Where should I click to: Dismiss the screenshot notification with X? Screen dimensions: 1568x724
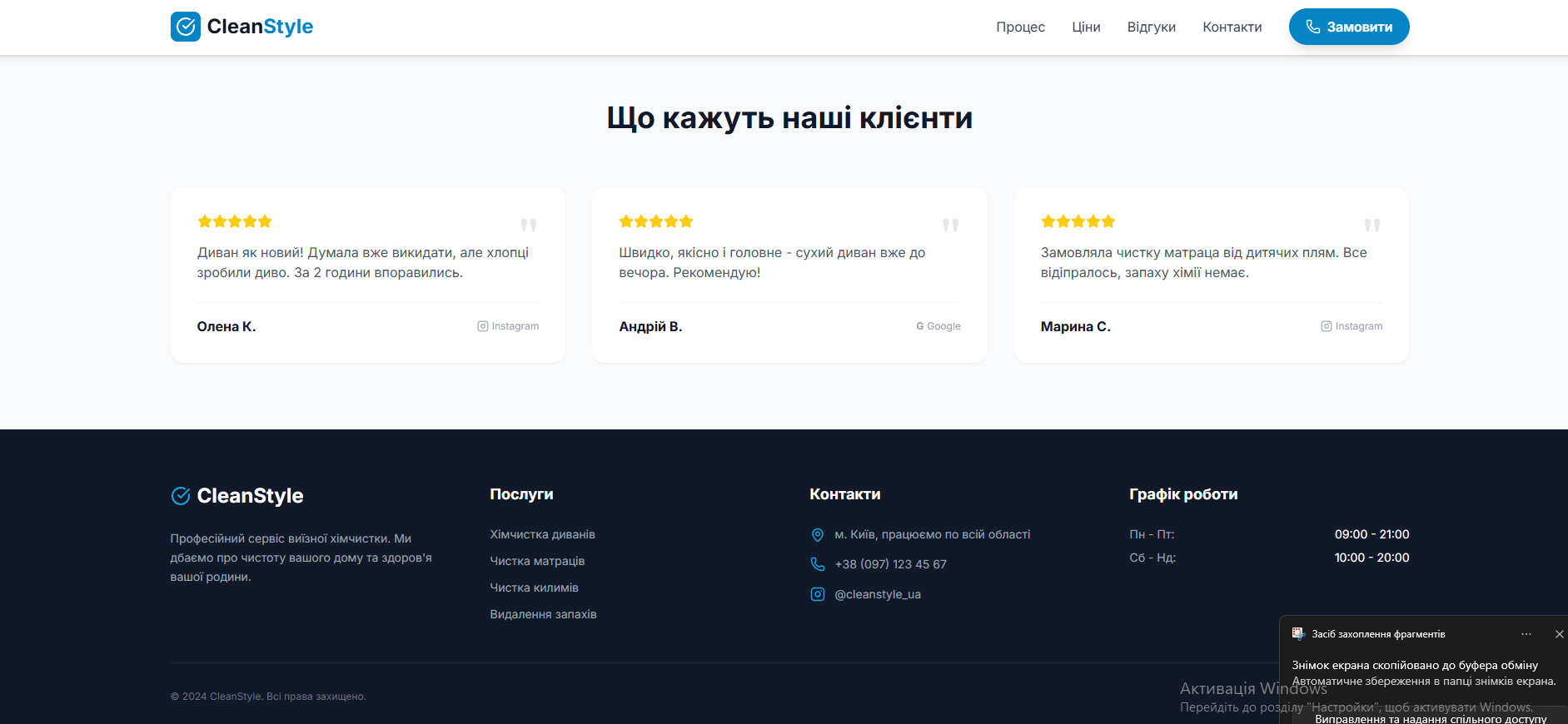click(1560, 634)
